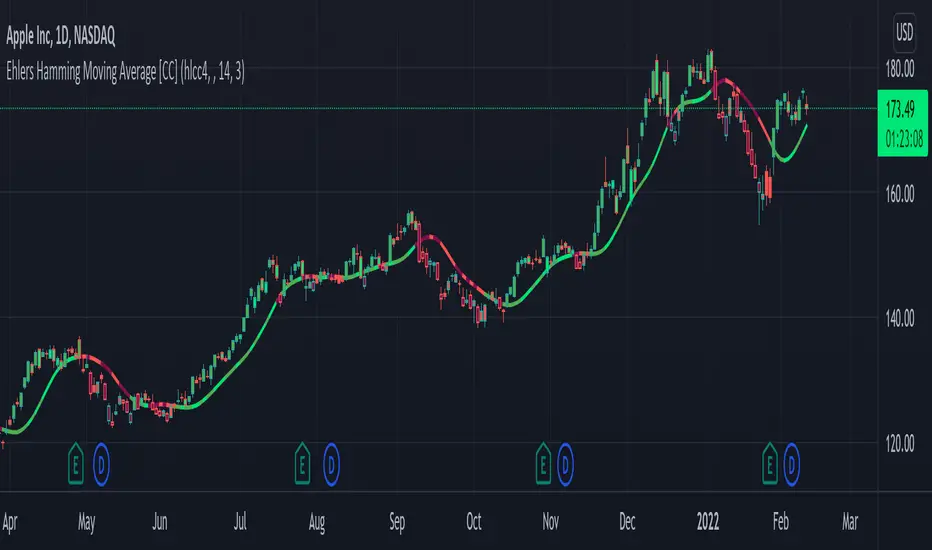The width and height of the screenshot is (932, 550).
Task: Click the dividend D marker near May
Action: point(101,464)
